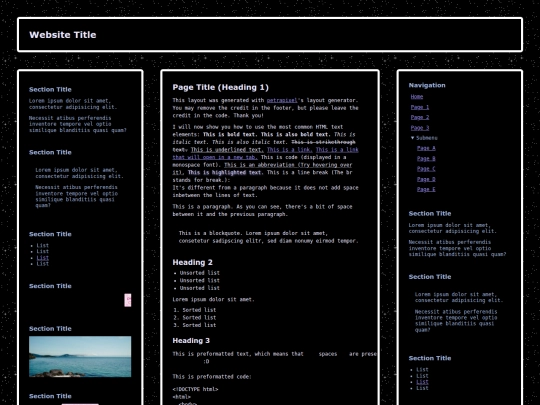Click the '<!DOCTYPE html>' code line
The image size is (540, 405).
click(195, 389)
